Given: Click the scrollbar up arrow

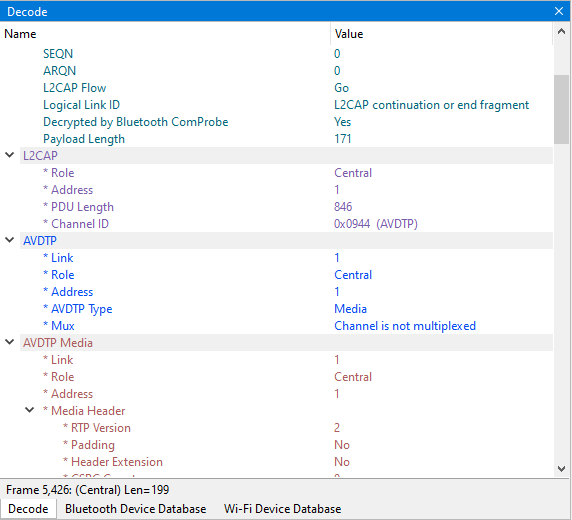Looking at the screenshot, I should coord(561,32).
